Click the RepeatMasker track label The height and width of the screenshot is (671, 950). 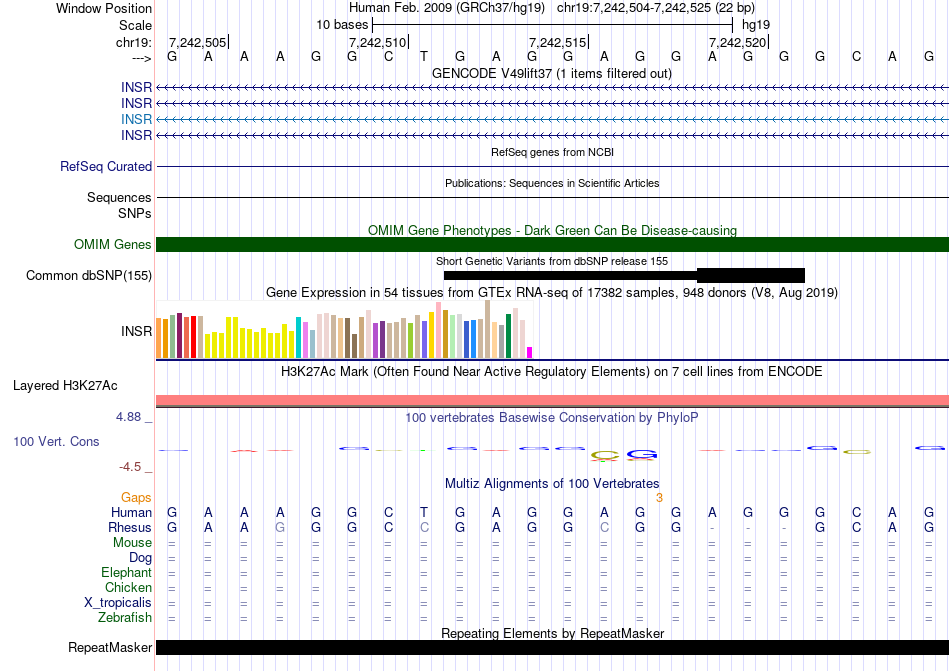coord(109,648)
